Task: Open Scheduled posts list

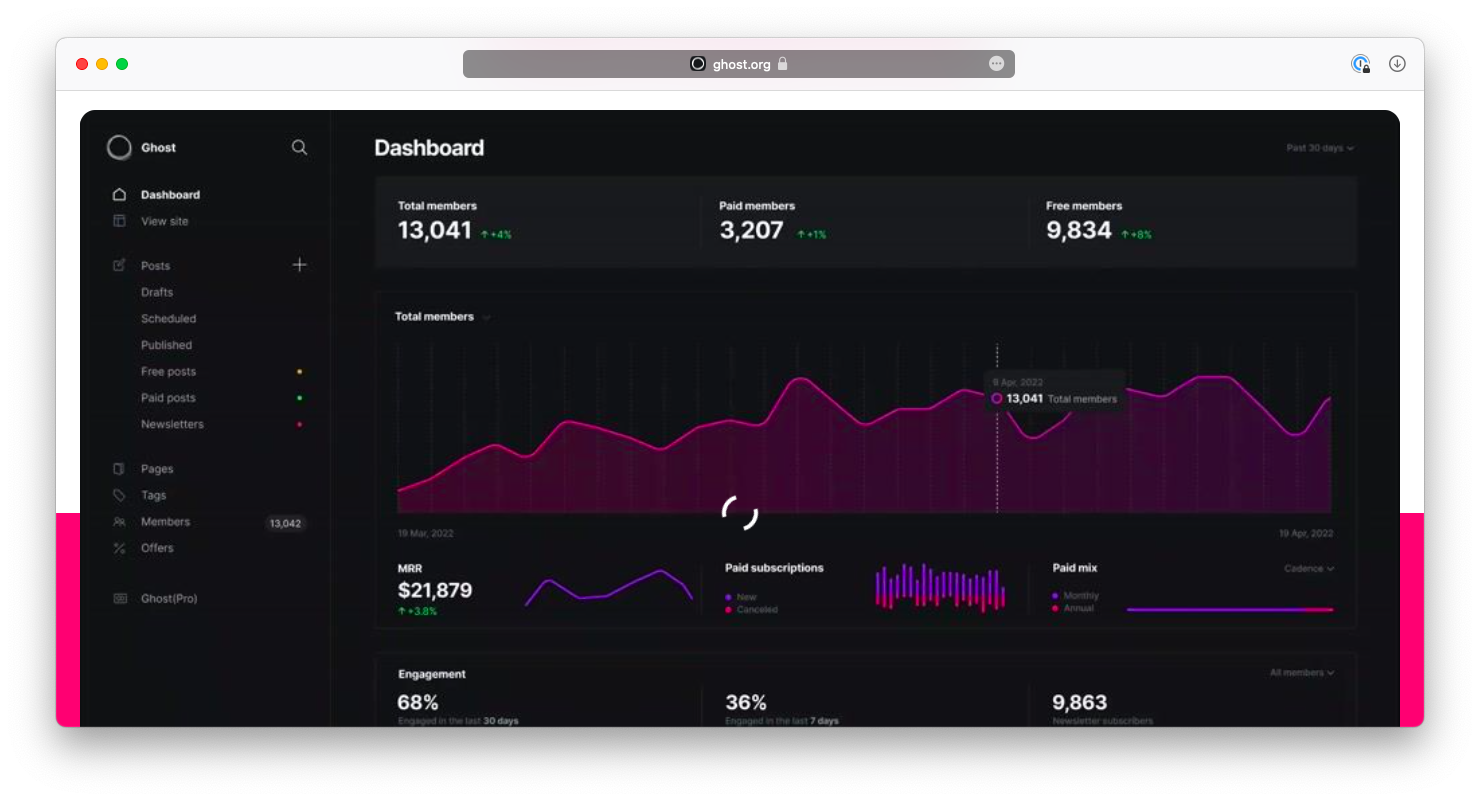Action: (x=168, y=319)
